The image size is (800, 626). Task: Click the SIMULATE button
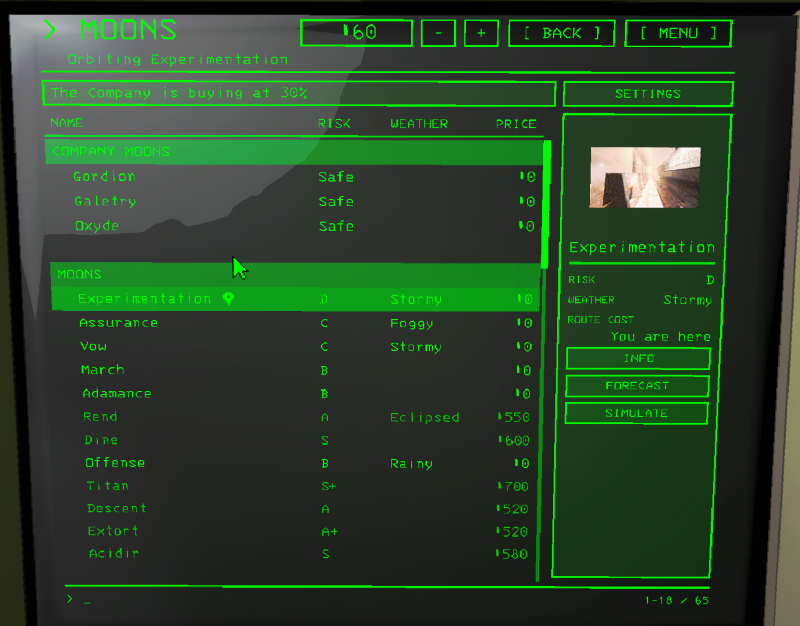[636, 413]
